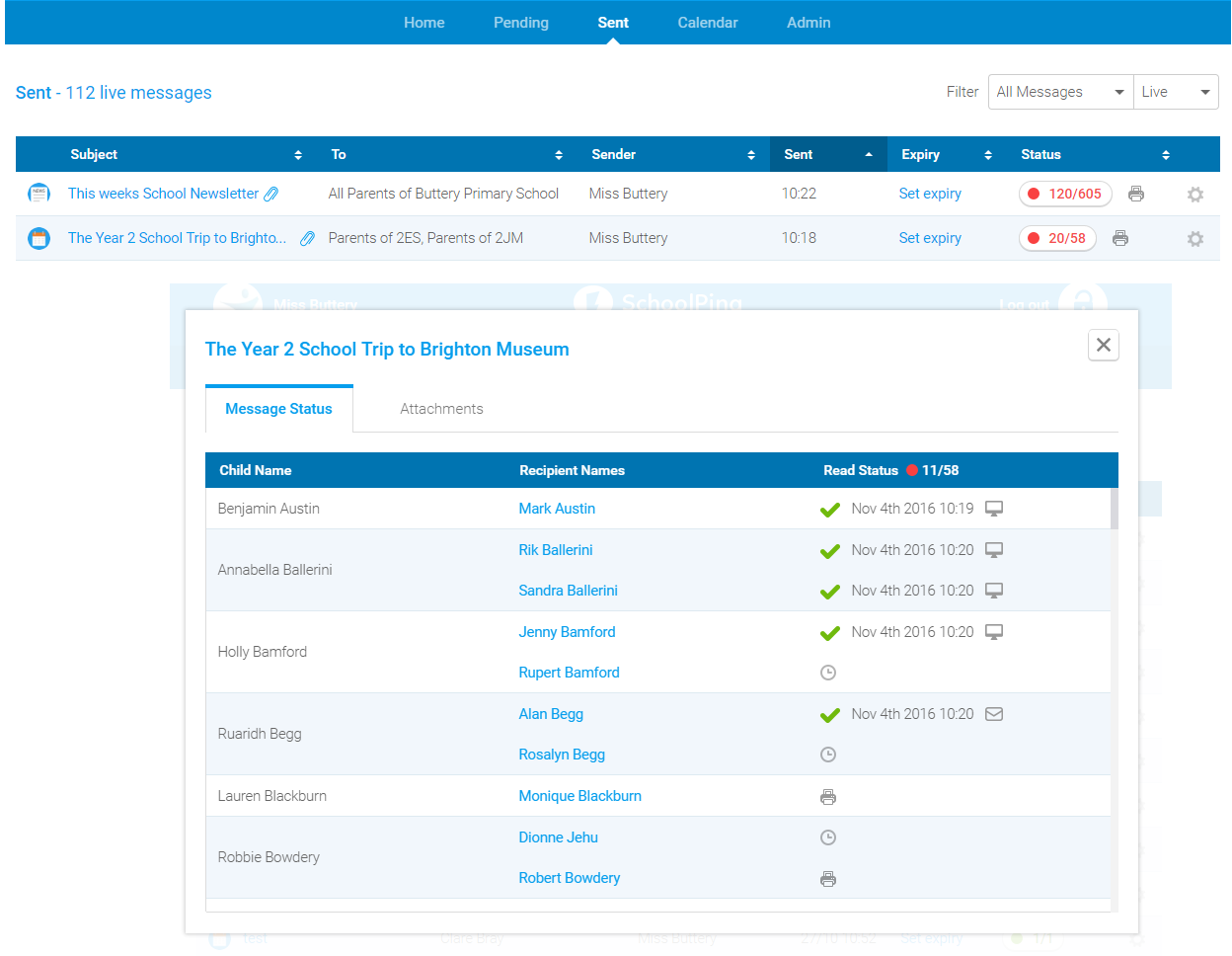Open settings gear for the School Newsletter row

pyautogui.click(x=1195, y=195)
